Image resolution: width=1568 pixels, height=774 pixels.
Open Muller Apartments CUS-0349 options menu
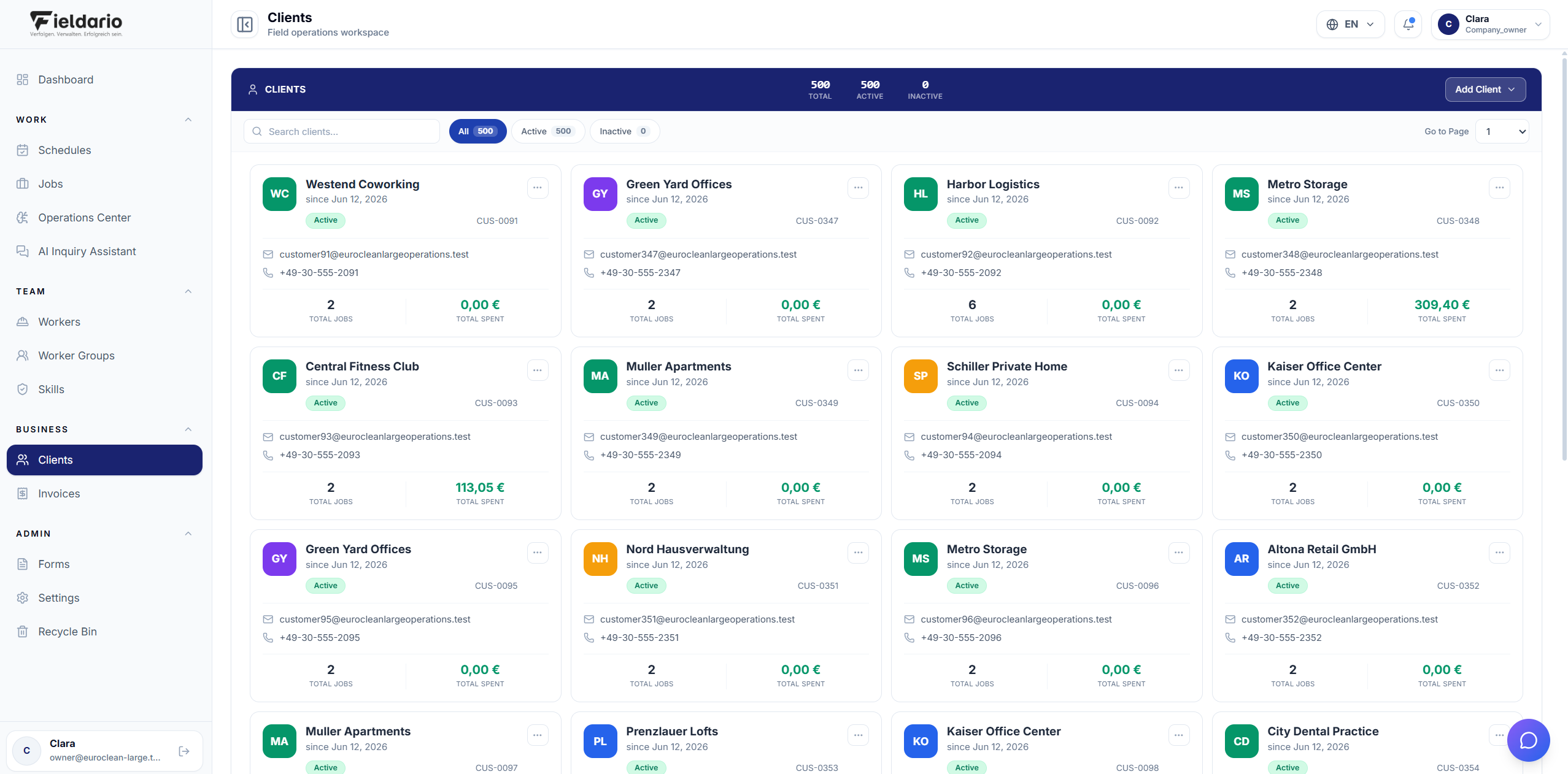click(858, 370)
